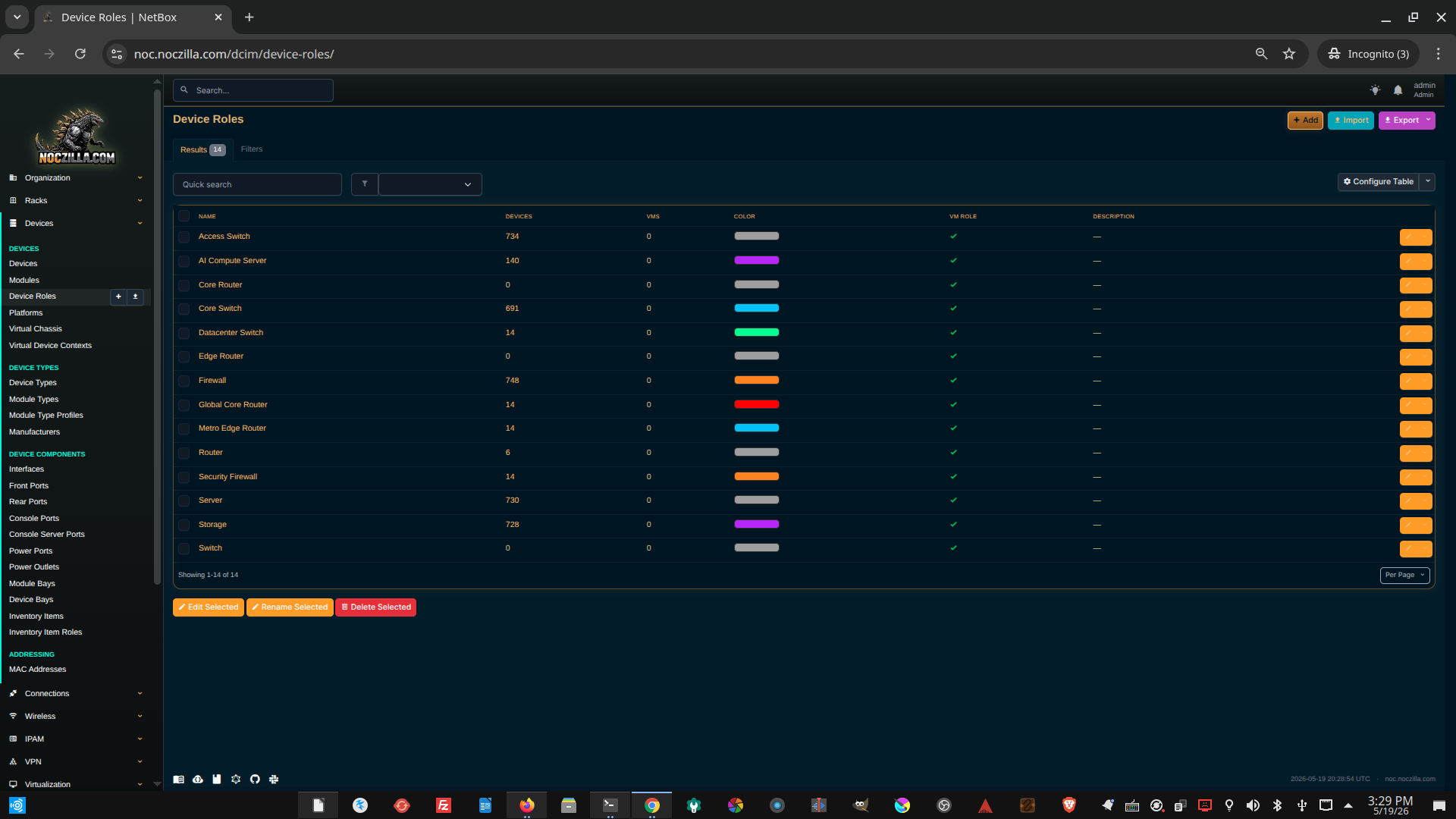
Task: Focus the Quick search field
Action: (x=257, y=184)
